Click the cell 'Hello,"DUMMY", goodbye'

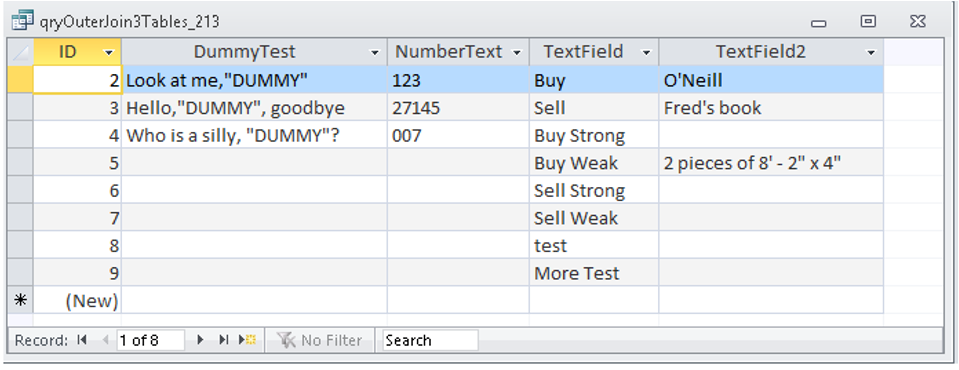(254, 108)
